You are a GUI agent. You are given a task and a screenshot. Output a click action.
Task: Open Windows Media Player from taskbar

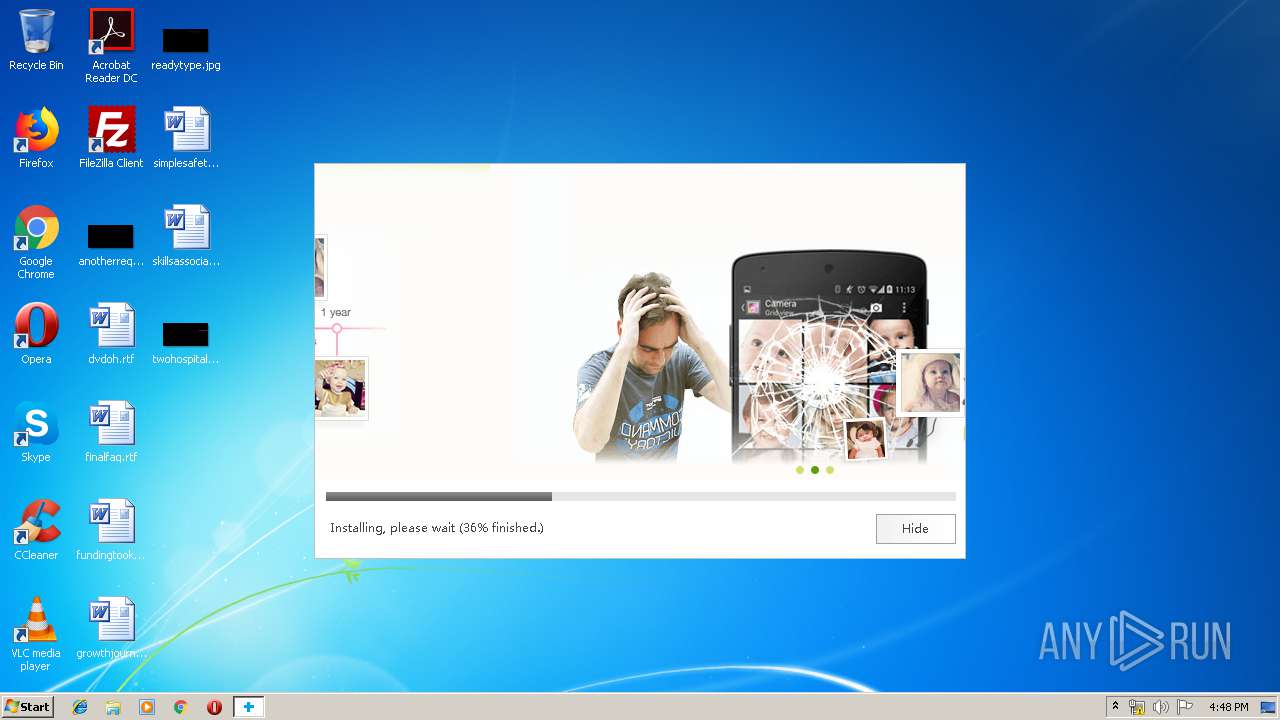[x=147, y=707]
